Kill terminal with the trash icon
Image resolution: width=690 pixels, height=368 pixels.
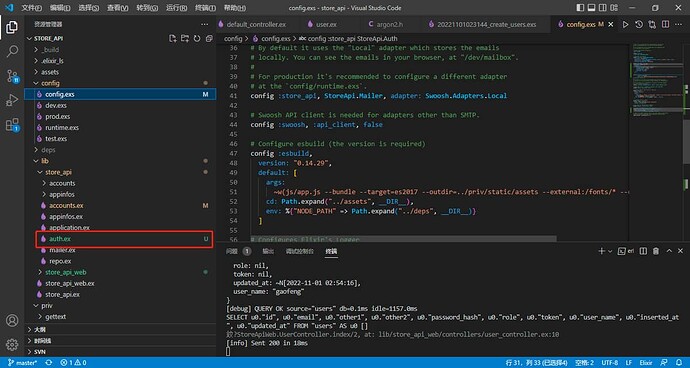coord(656,251)
